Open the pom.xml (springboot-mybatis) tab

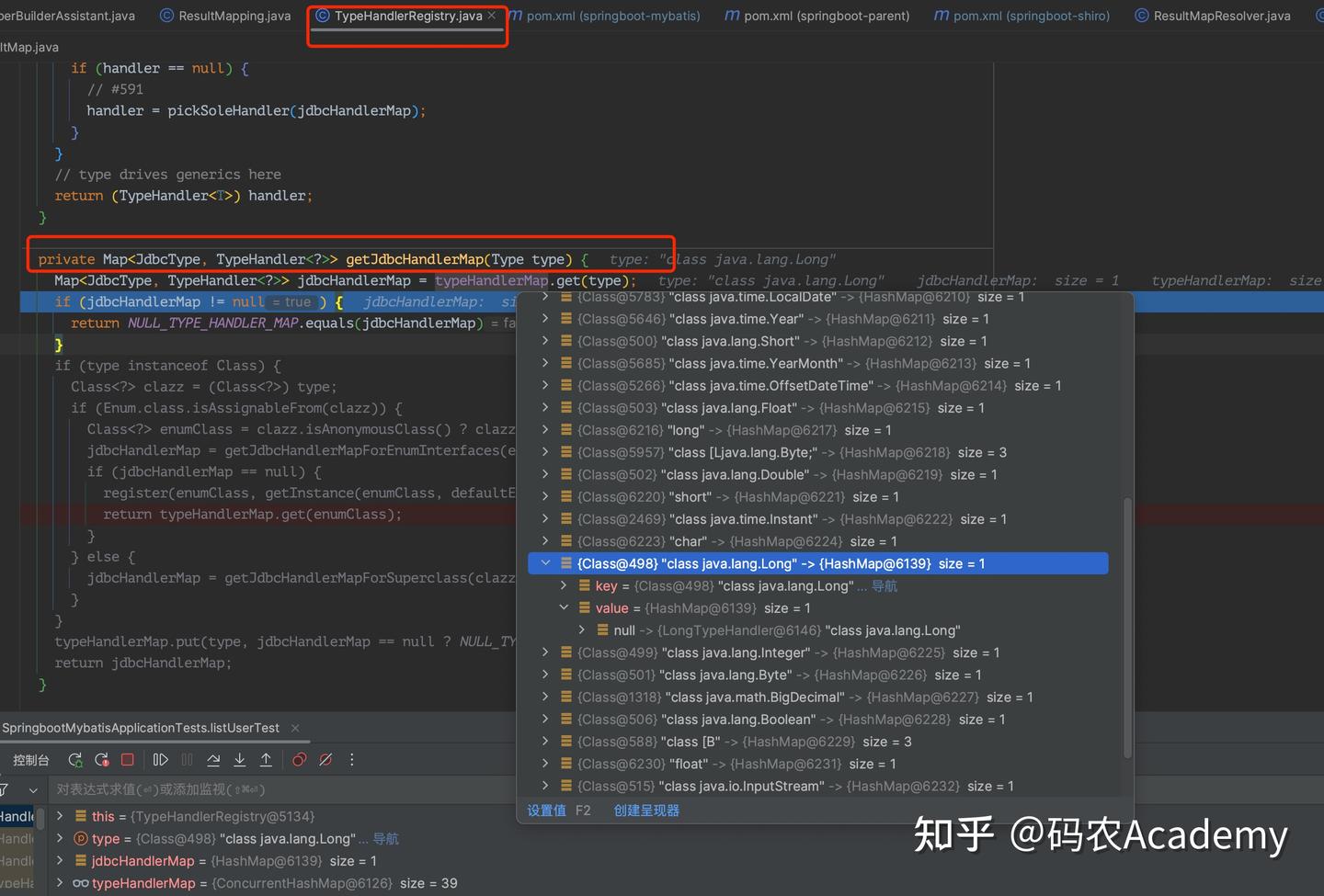pyautogui.click(x=604, y=16)
